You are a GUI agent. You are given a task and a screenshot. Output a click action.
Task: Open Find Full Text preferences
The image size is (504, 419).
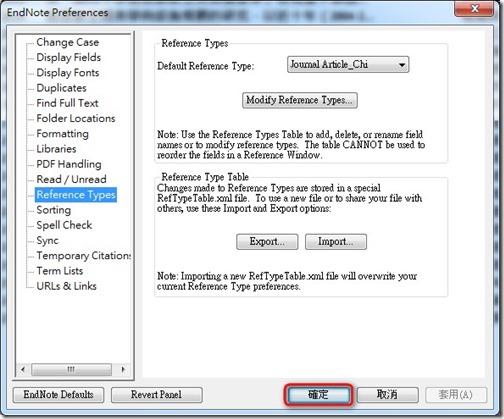click(x=67, y=103)
